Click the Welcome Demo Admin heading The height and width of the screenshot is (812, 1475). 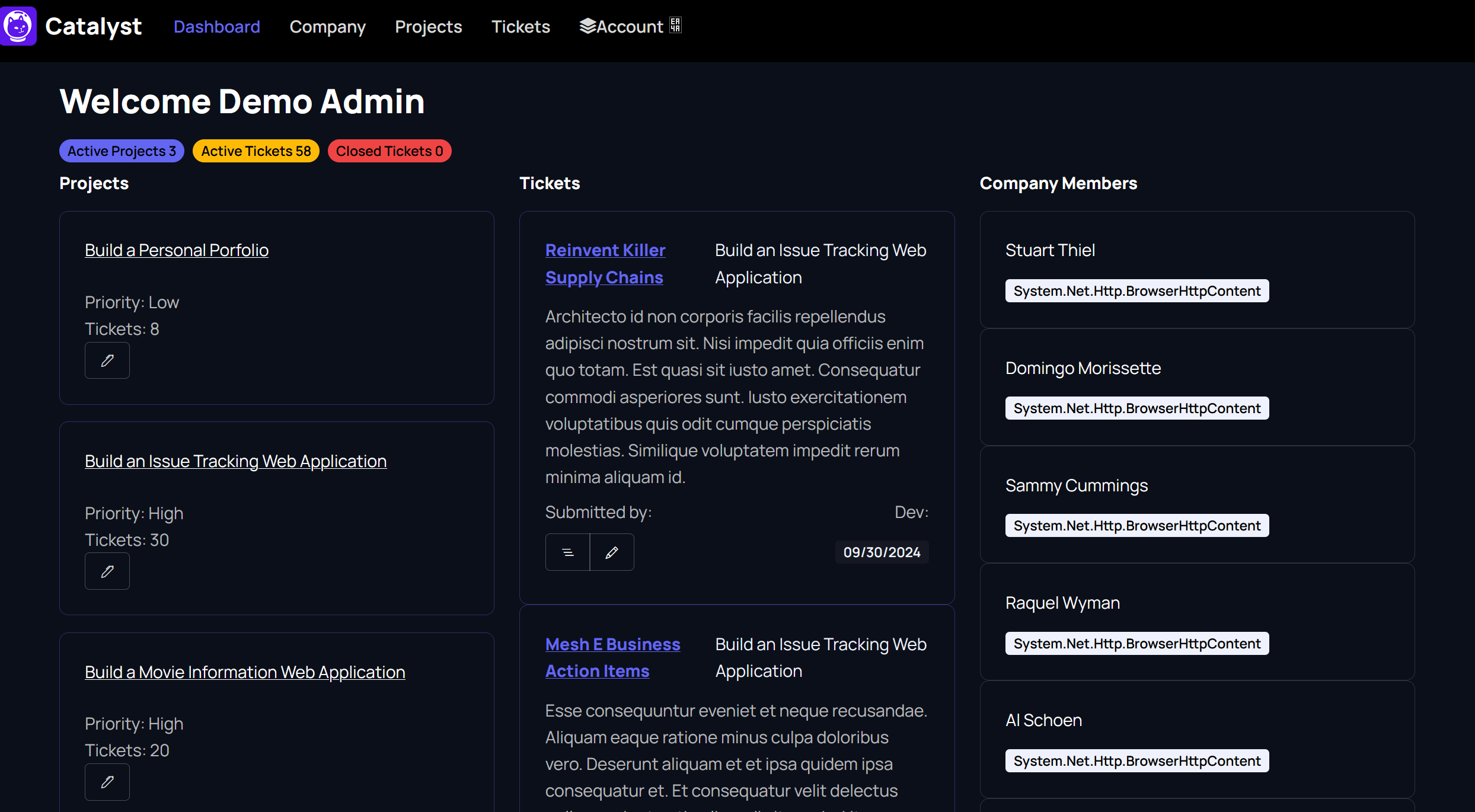[242, 101]
